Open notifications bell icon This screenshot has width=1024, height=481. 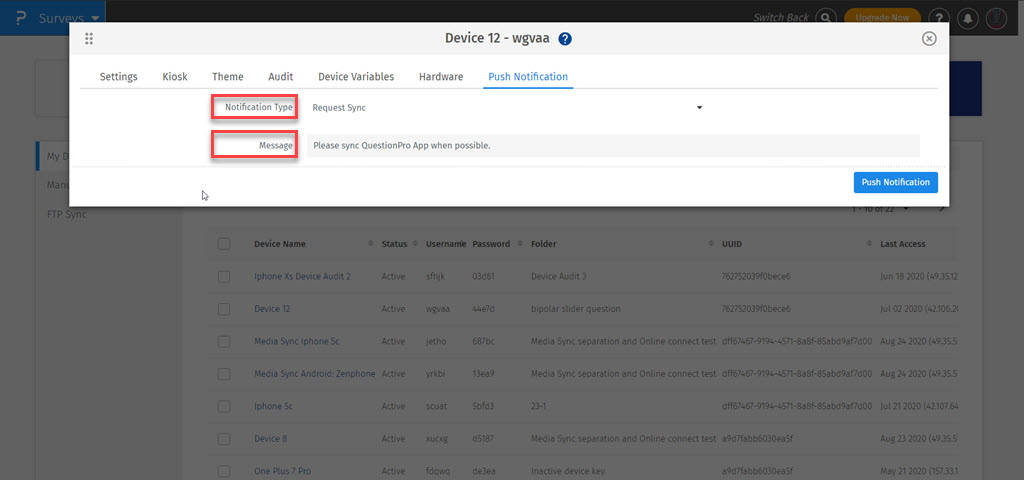(968, 17)
